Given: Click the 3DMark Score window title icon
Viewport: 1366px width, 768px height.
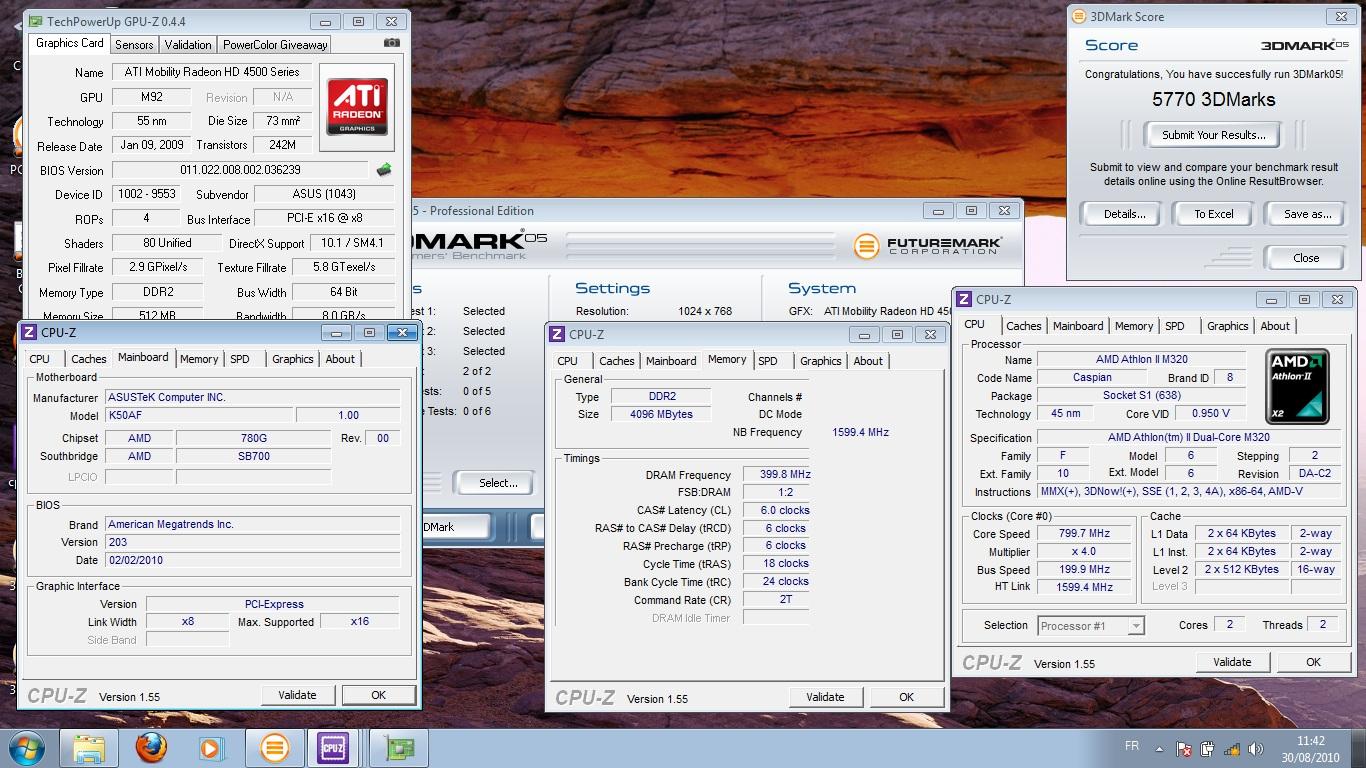Looking at the screenshot, I should [x=1078, y=16].
